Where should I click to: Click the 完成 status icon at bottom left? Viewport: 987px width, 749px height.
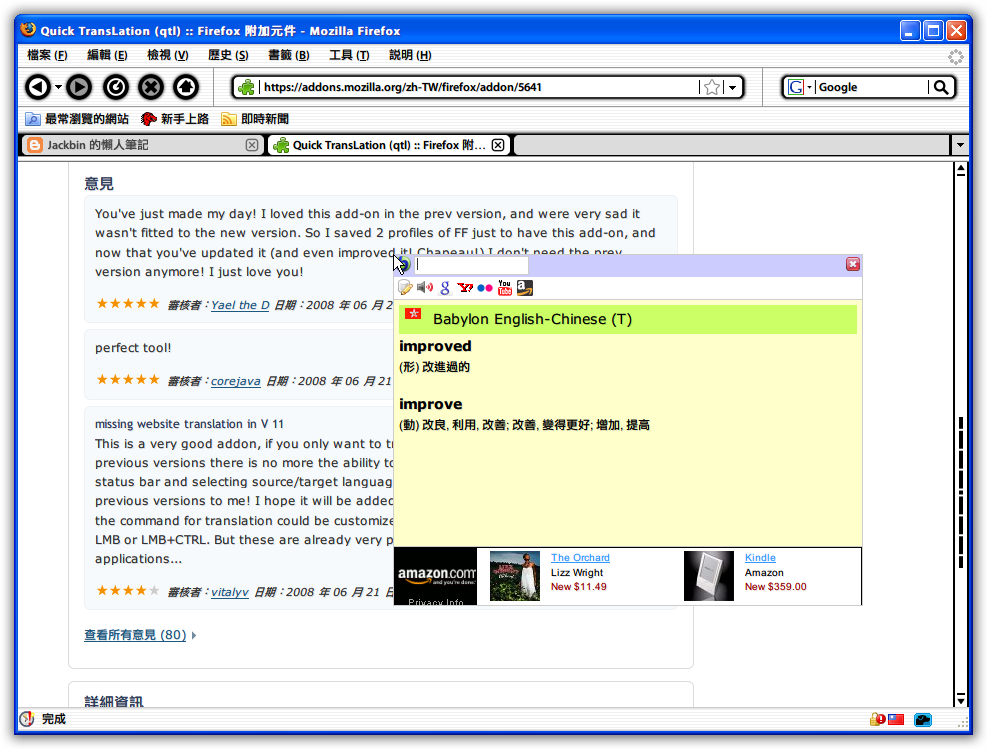(x=26, y=719)
